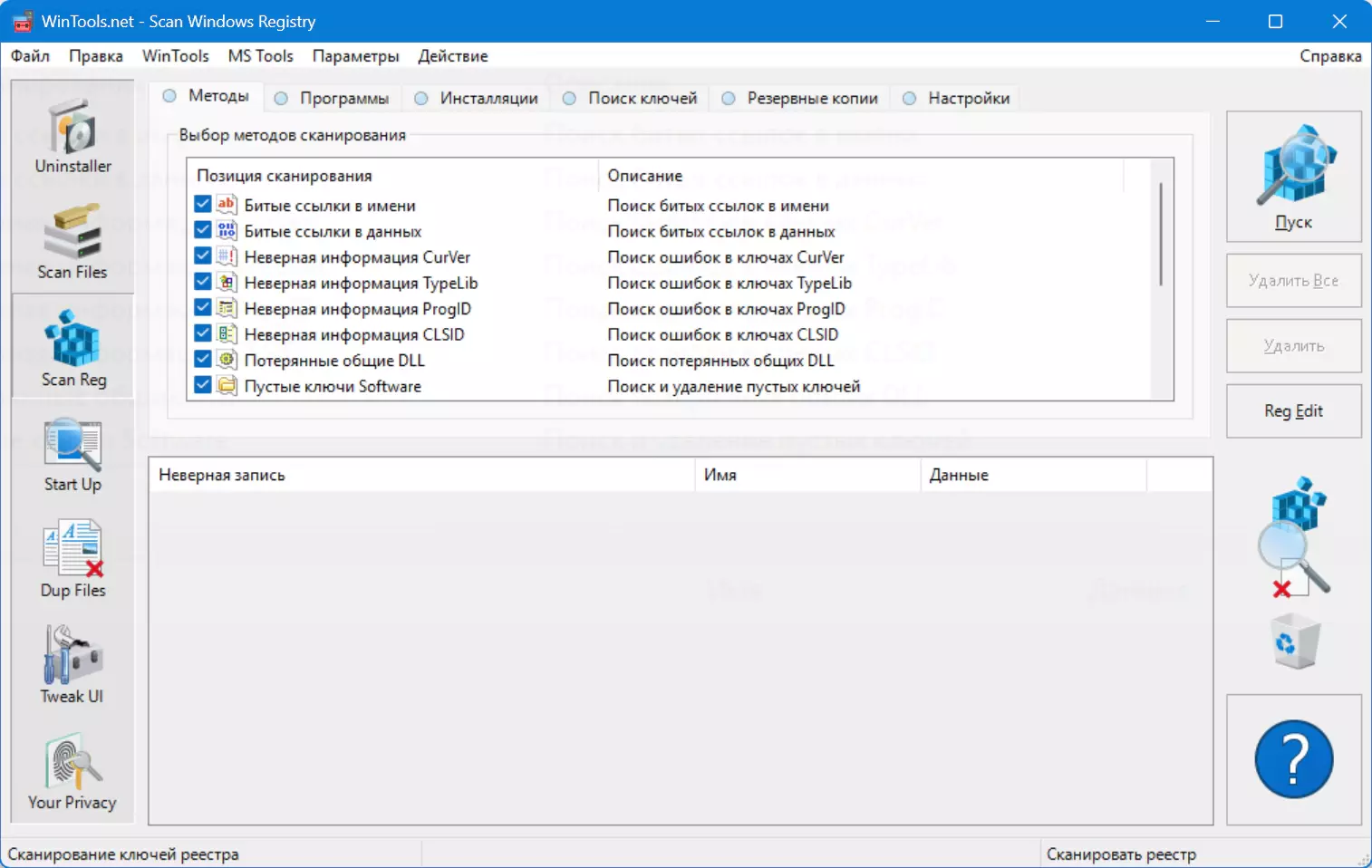This screenshot has width=1372, height=868.
Task: Switch to the Программы tab
Action: [332, 98]
